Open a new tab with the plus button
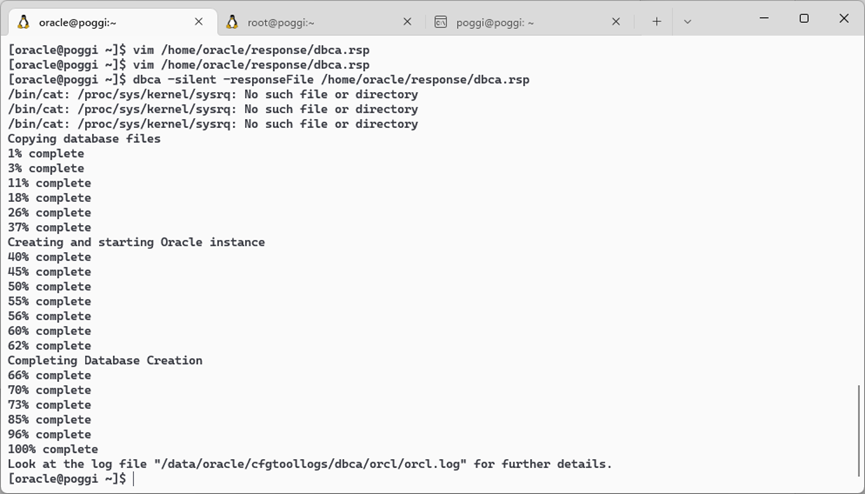This screenshot has width=865, height=494. [x=656, y=21]
